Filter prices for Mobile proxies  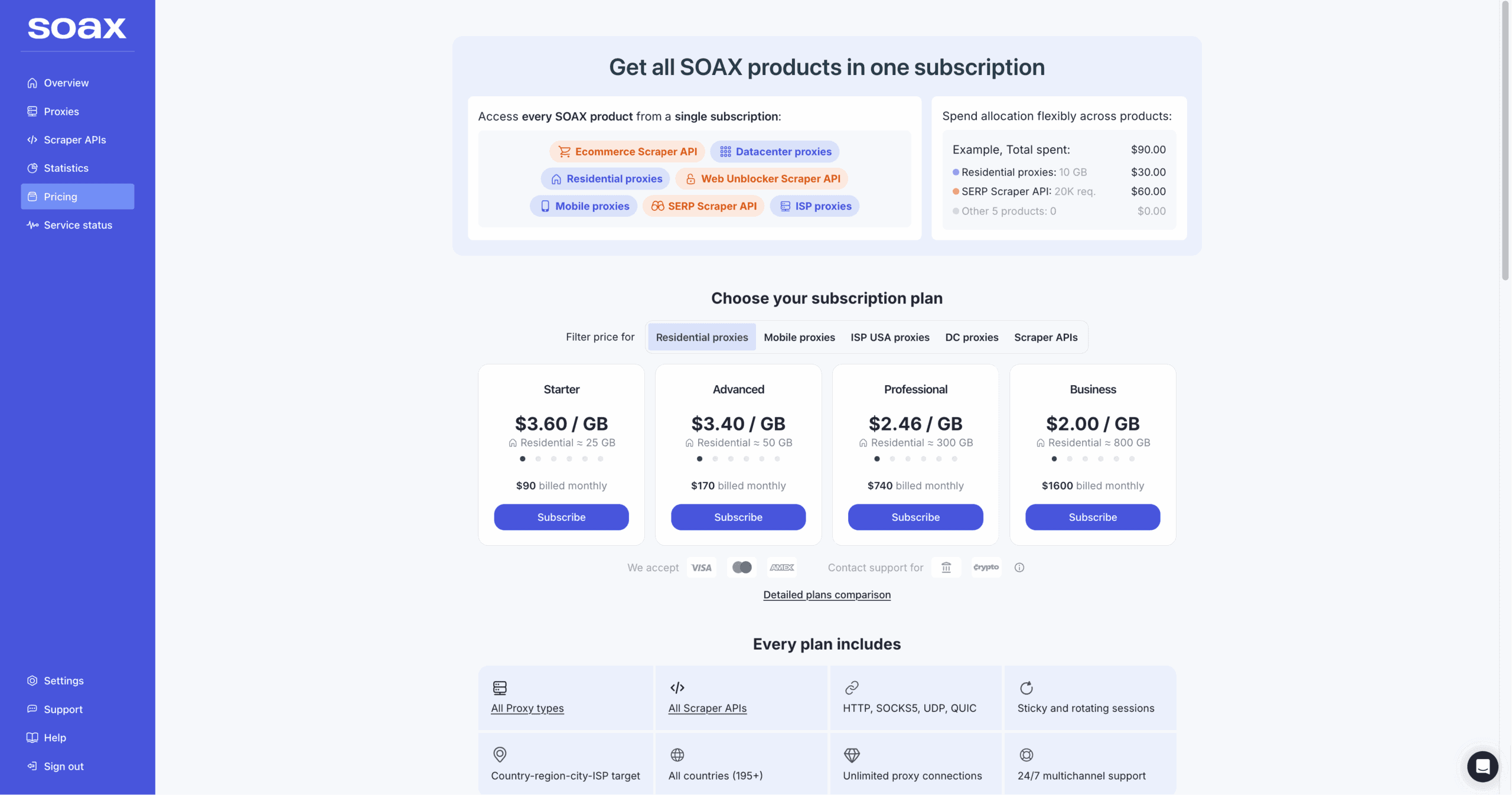coord(799,337)
